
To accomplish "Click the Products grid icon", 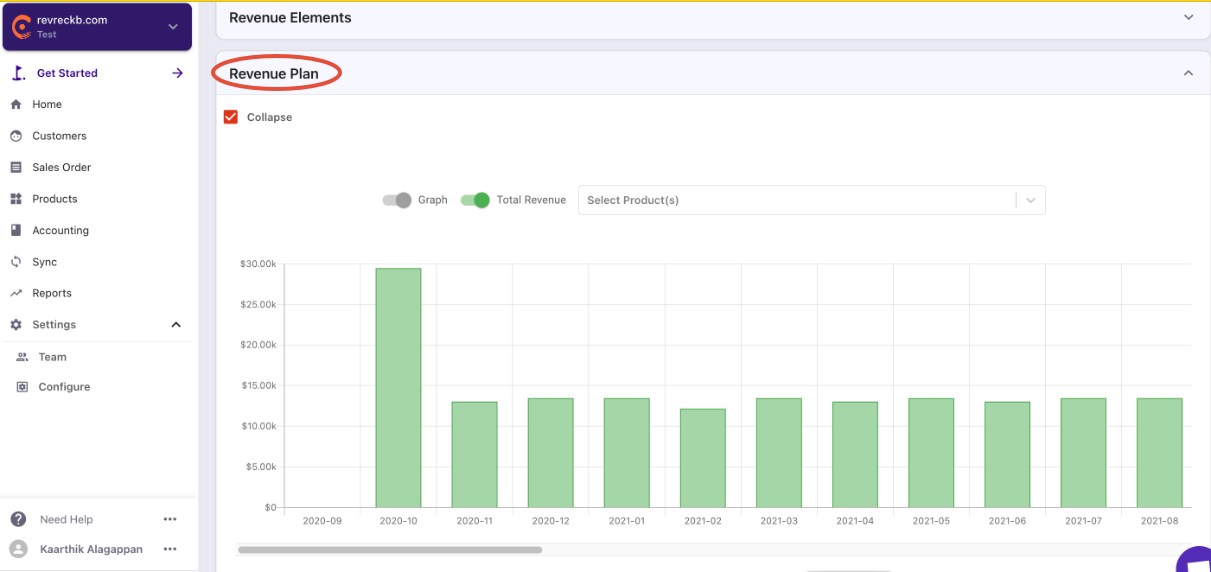I will 16,199.
